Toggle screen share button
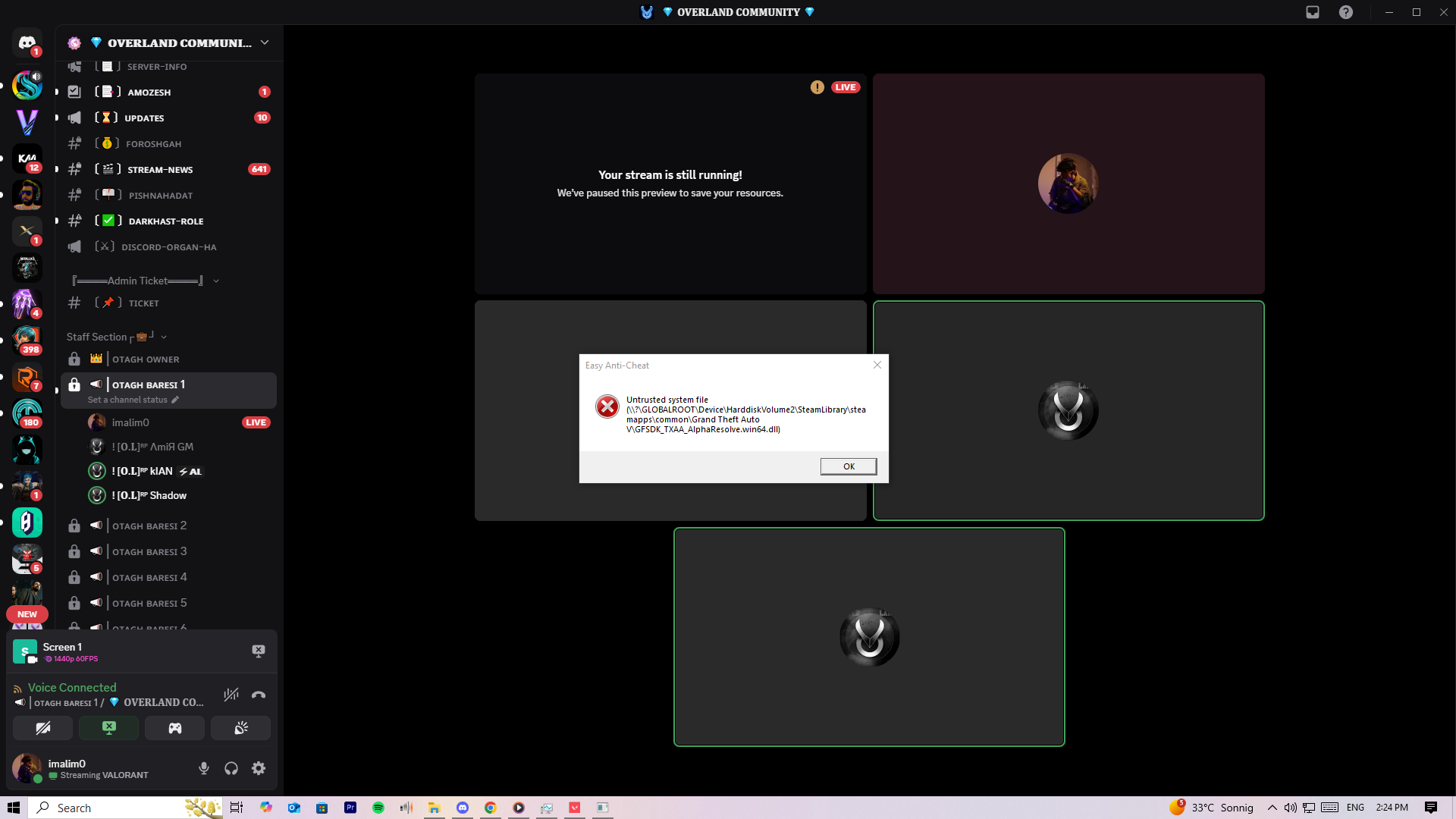Screen dimensions: 1456x819 click(x=109, y=728)
